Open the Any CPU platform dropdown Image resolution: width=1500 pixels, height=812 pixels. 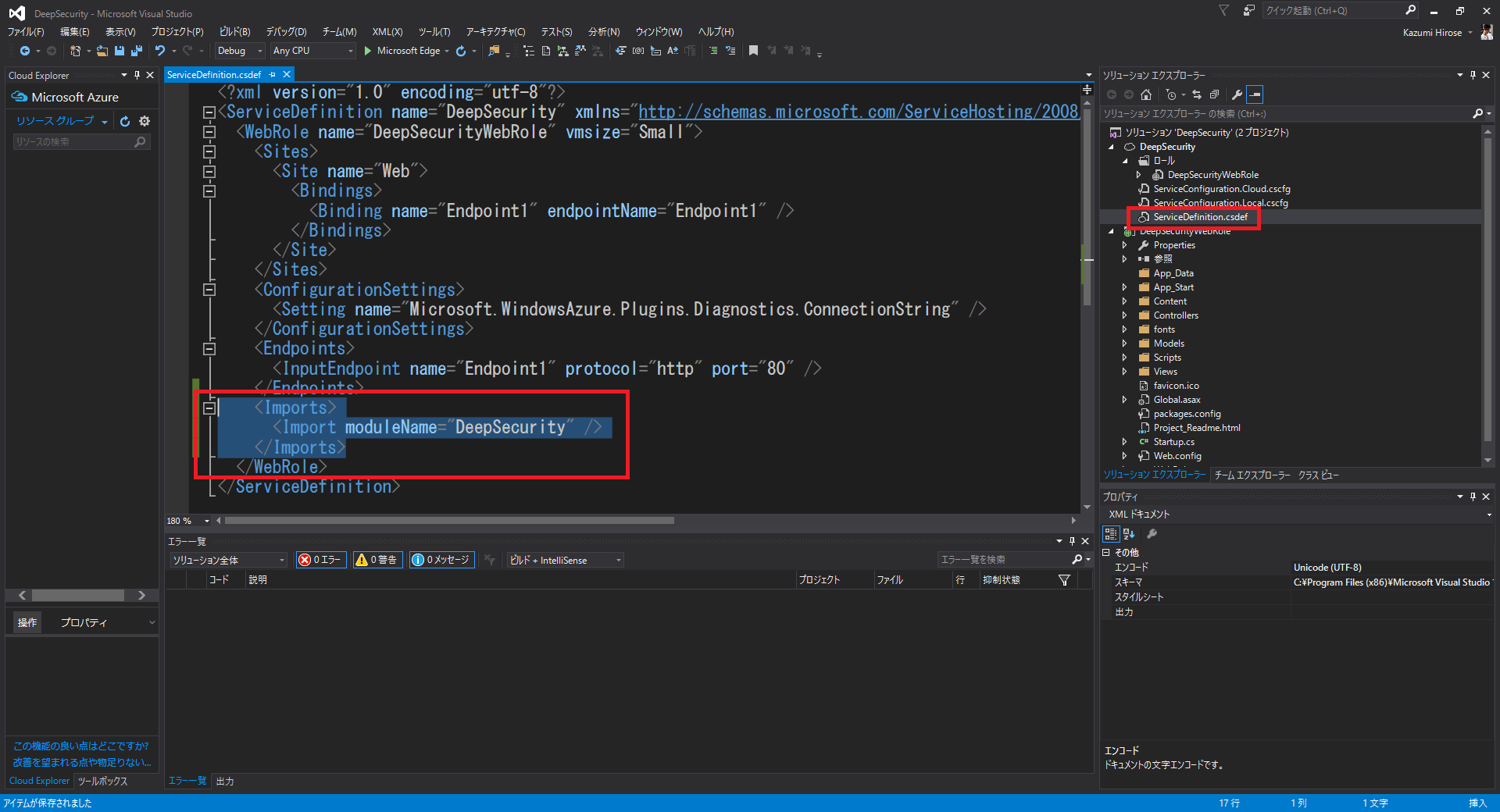pos(312,51)
